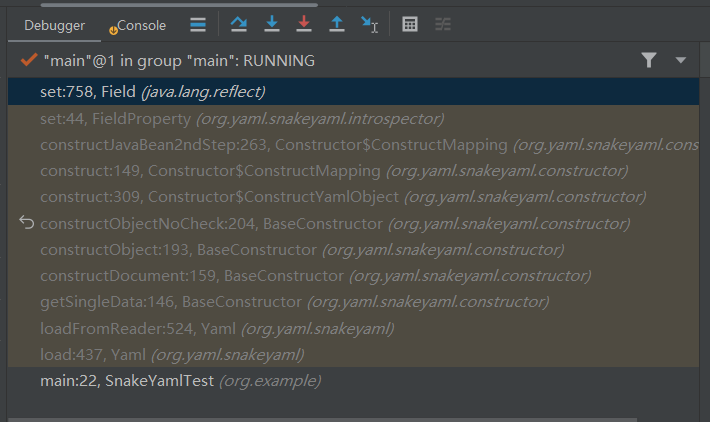Click the Step Out icon

[337, 24]
